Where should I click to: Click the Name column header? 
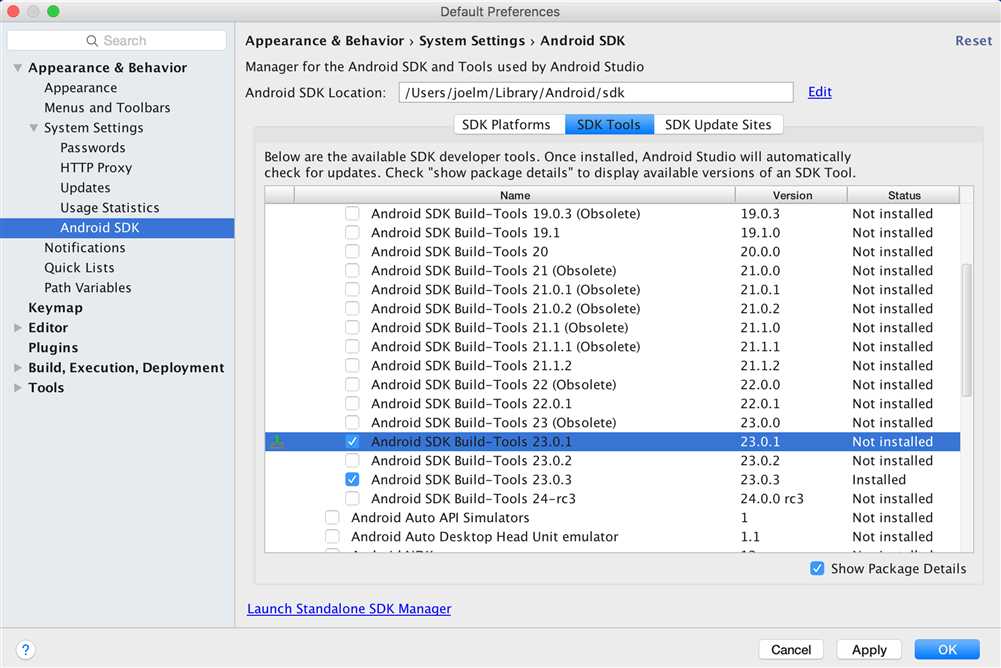tap(515, 195)
